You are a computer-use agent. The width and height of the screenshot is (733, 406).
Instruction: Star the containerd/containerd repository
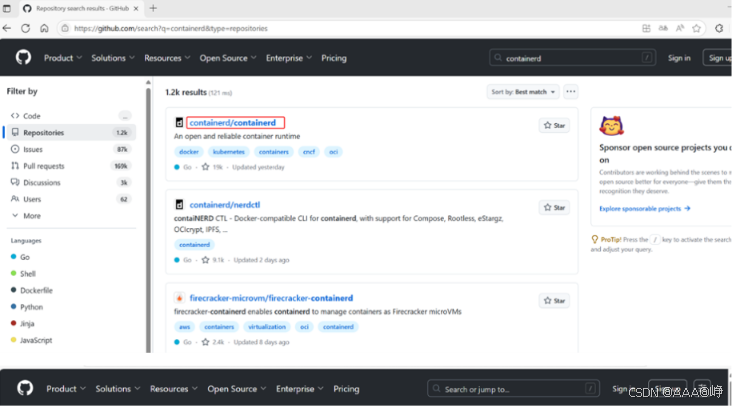coord(554,125)
